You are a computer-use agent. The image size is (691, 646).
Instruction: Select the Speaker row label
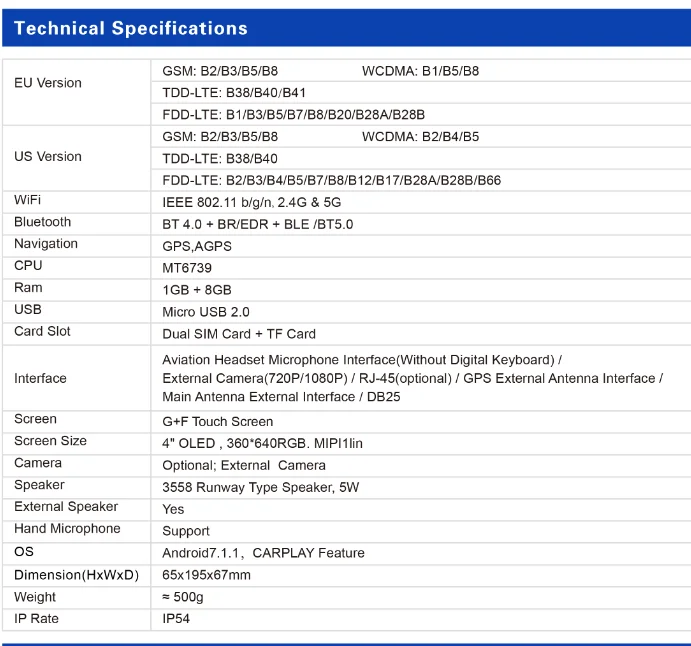coord(39,485)
